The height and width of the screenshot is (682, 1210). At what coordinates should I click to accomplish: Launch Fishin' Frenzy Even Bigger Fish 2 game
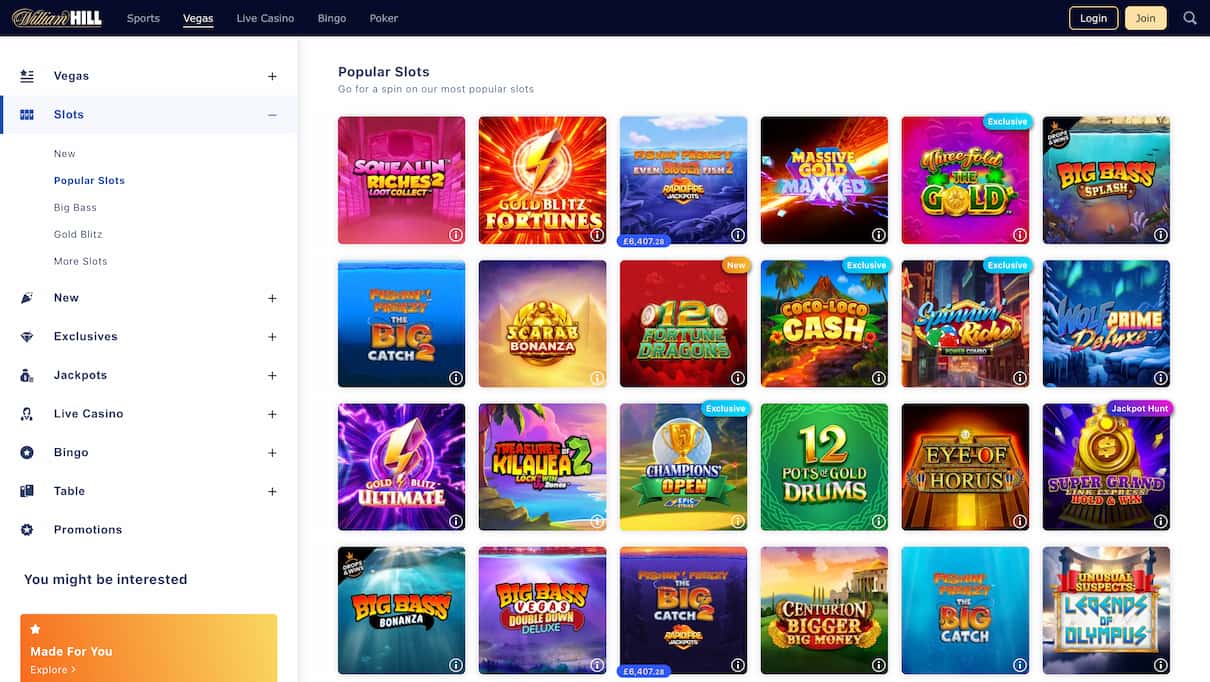(x=683, y=180)
